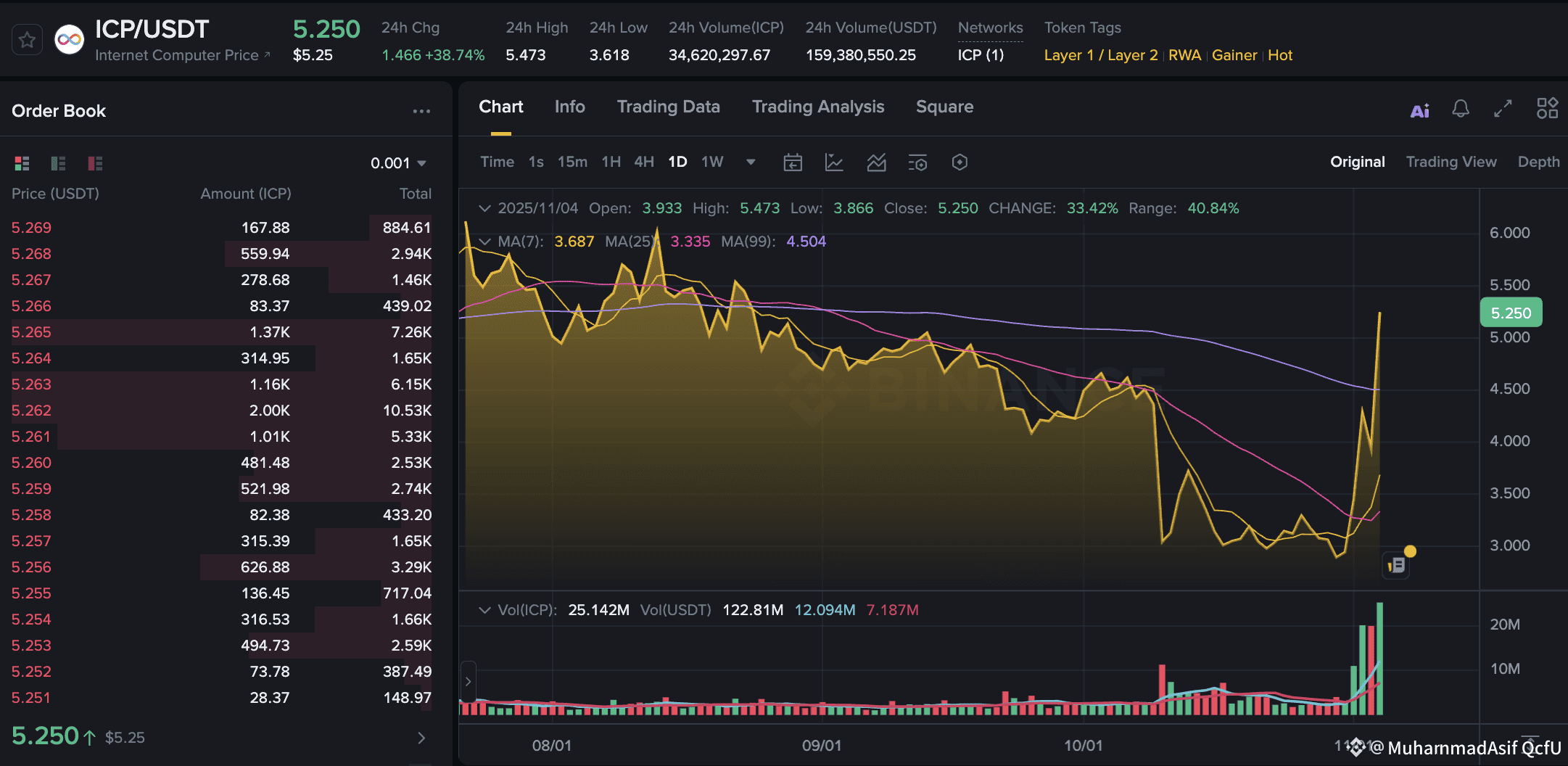Open the technical indicators icon

coord(876,162)
